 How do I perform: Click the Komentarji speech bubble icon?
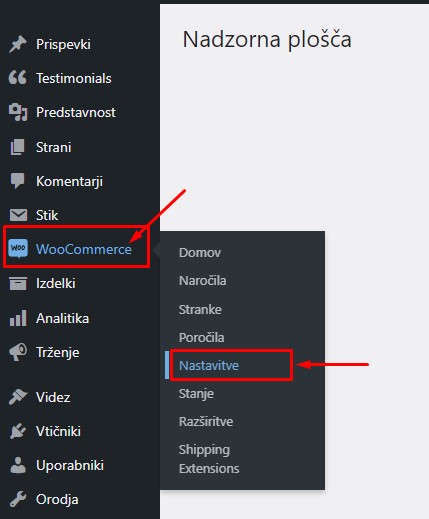[x=18, y=181]
